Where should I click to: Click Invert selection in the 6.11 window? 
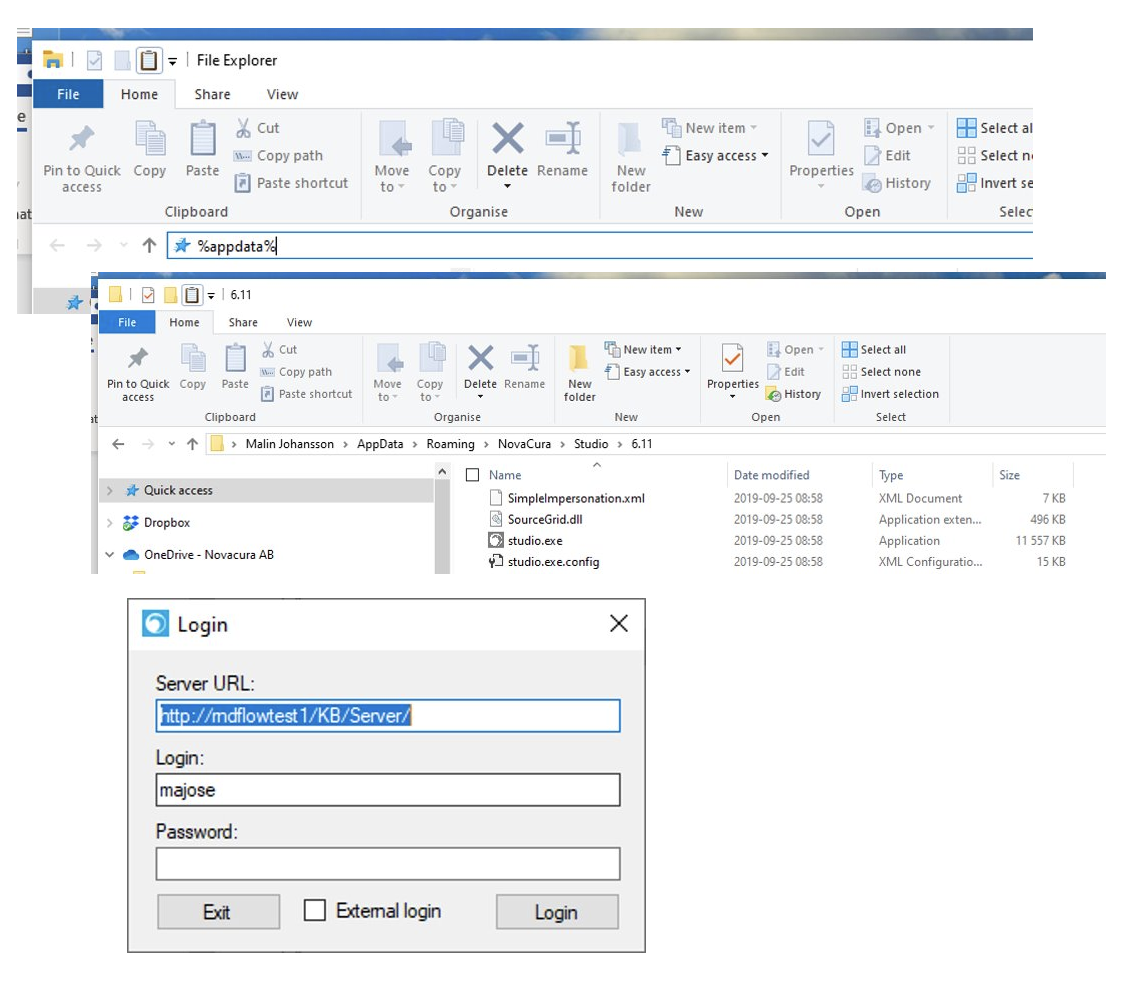click(x=891, y=394)
